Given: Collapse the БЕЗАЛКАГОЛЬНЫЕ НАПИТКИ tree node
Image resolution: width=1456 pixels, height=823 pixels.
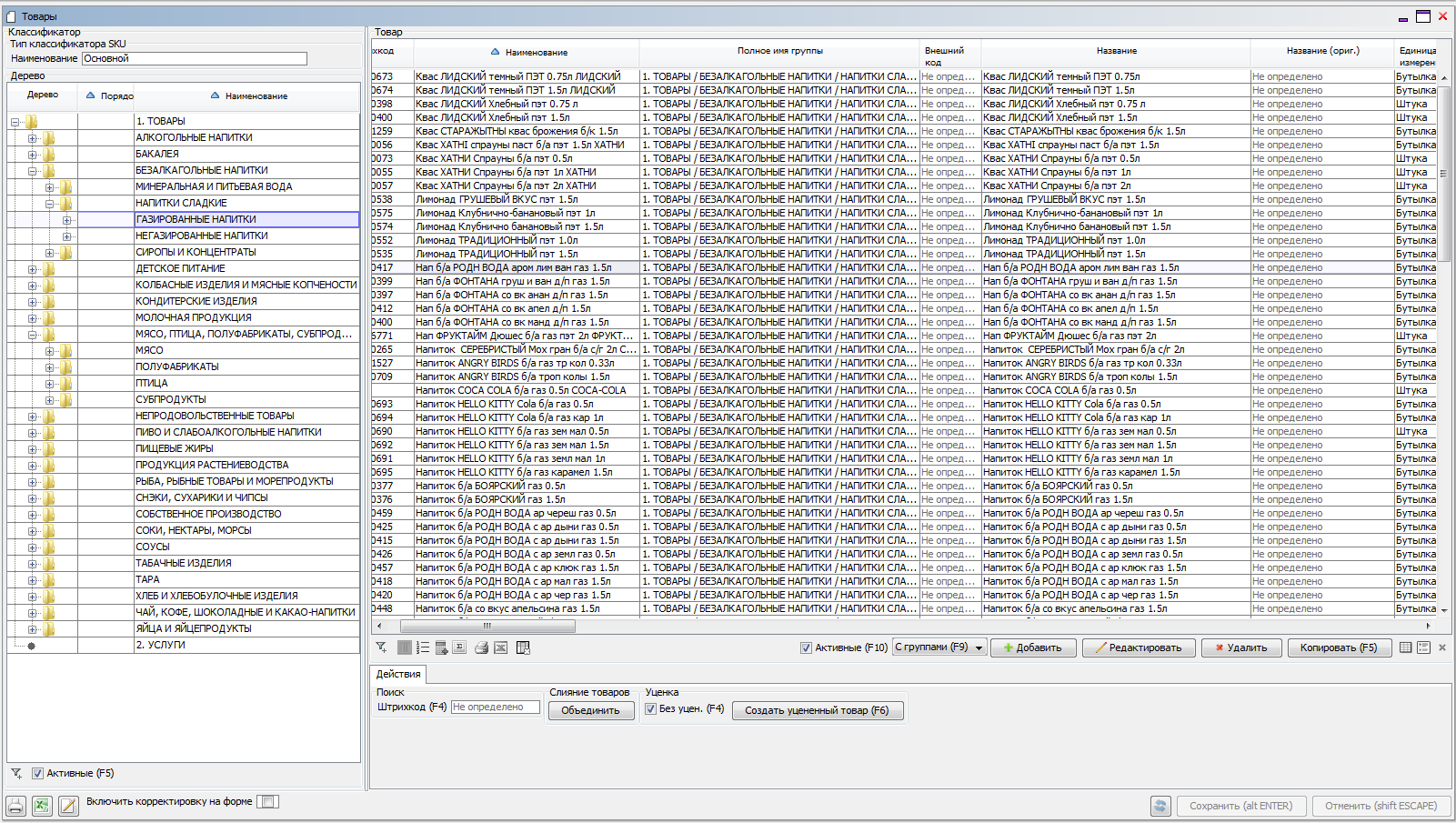Looking at the screenshot, I should [x=32, y=171].
